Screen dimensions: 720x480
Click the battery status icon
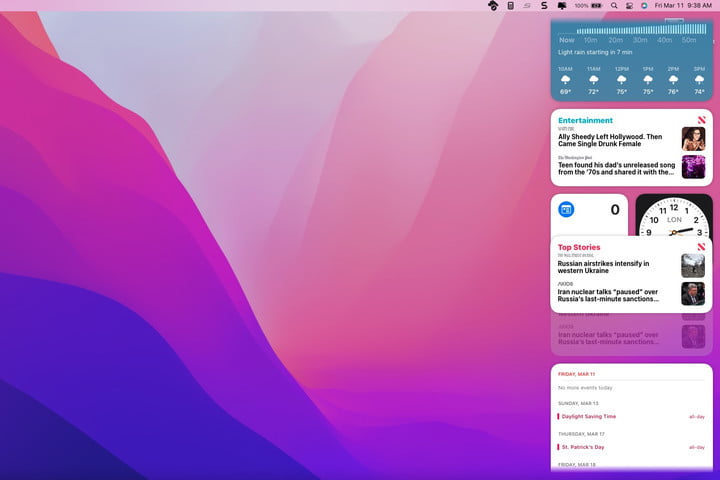click(x=596, y=6)
